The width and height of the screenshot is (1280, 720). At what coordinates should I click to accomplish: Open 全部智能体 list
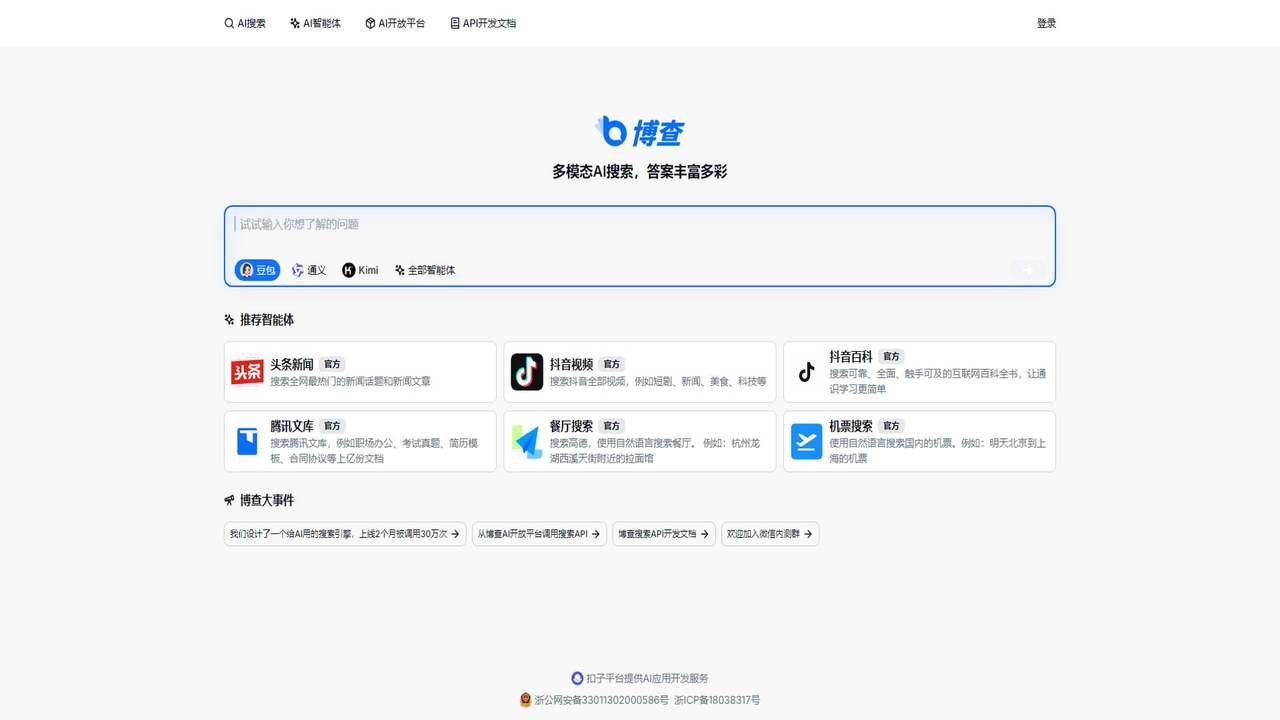[425, 270]
